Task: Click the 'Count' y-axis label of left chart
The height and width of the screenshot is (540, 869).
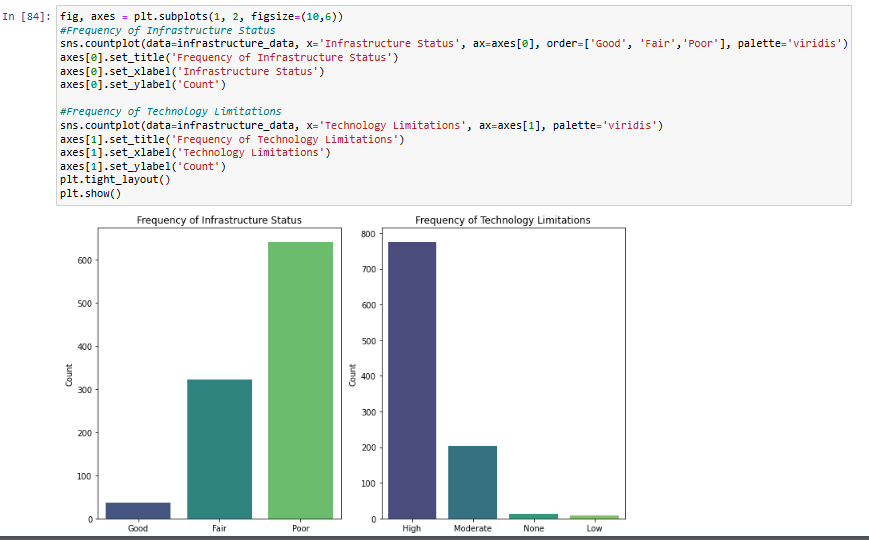Action: click(x=69, y=375)
